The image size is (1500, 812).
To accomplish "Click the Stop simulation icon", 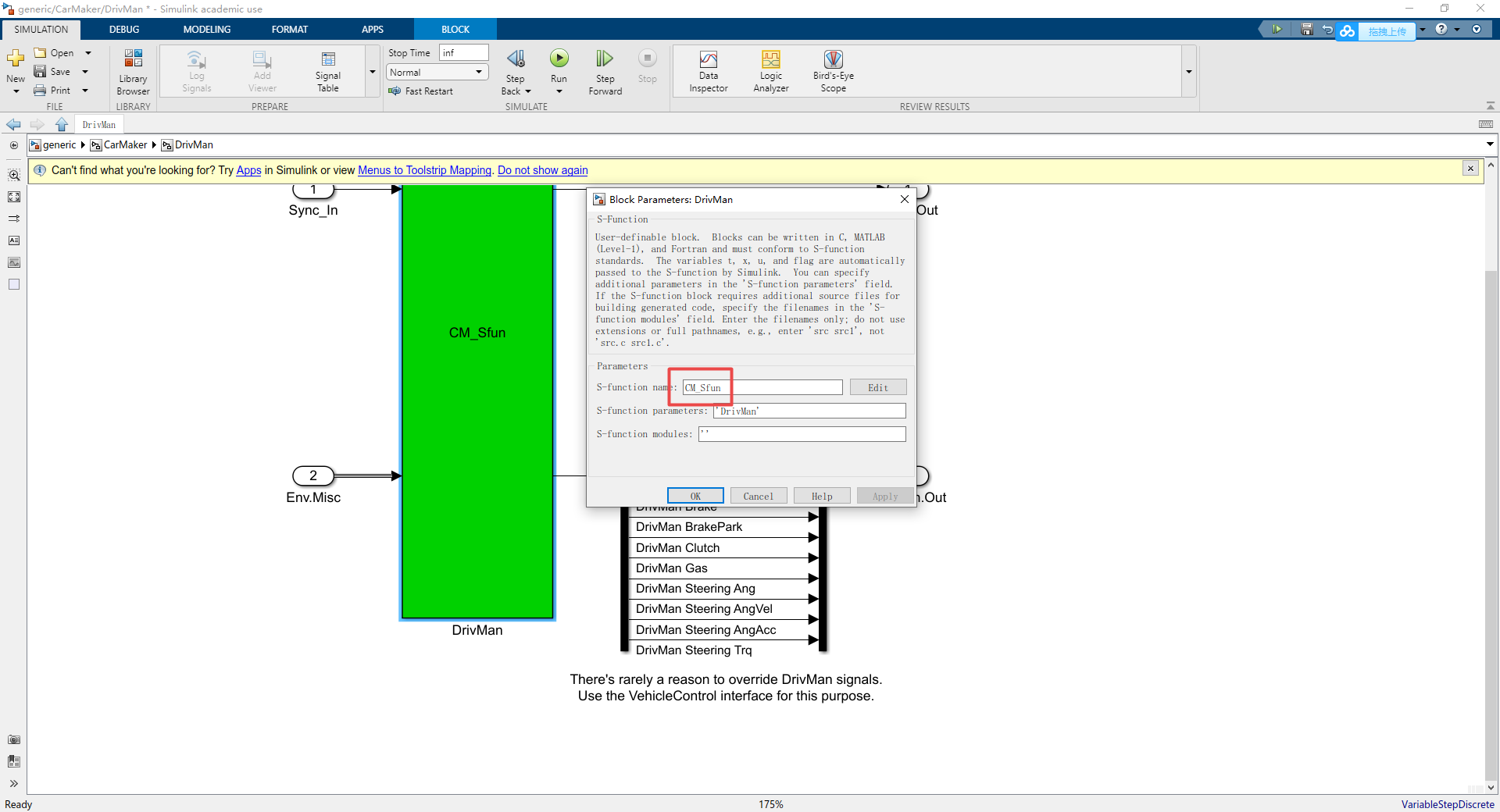I will pos(647,59).
